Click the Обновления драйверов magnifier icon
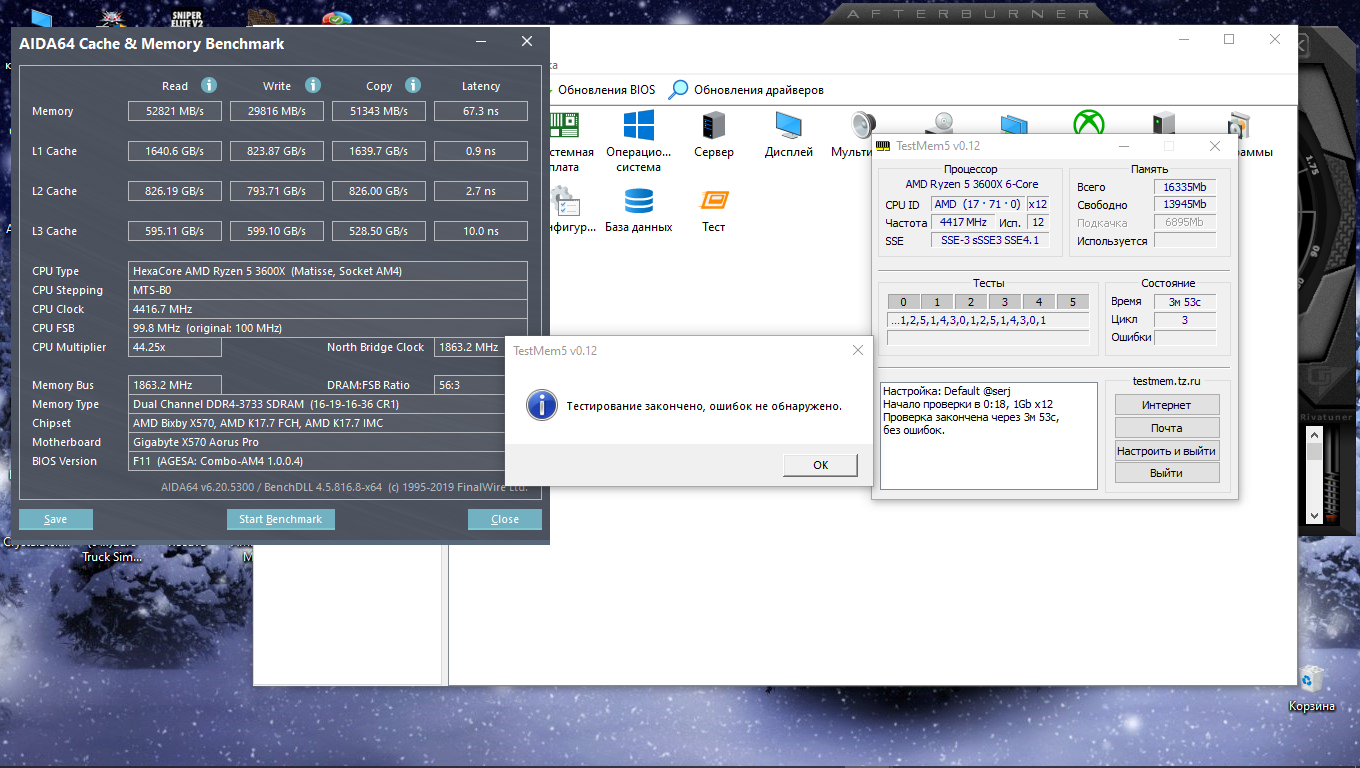1360x768 pixels. click(x=679, y=89)
